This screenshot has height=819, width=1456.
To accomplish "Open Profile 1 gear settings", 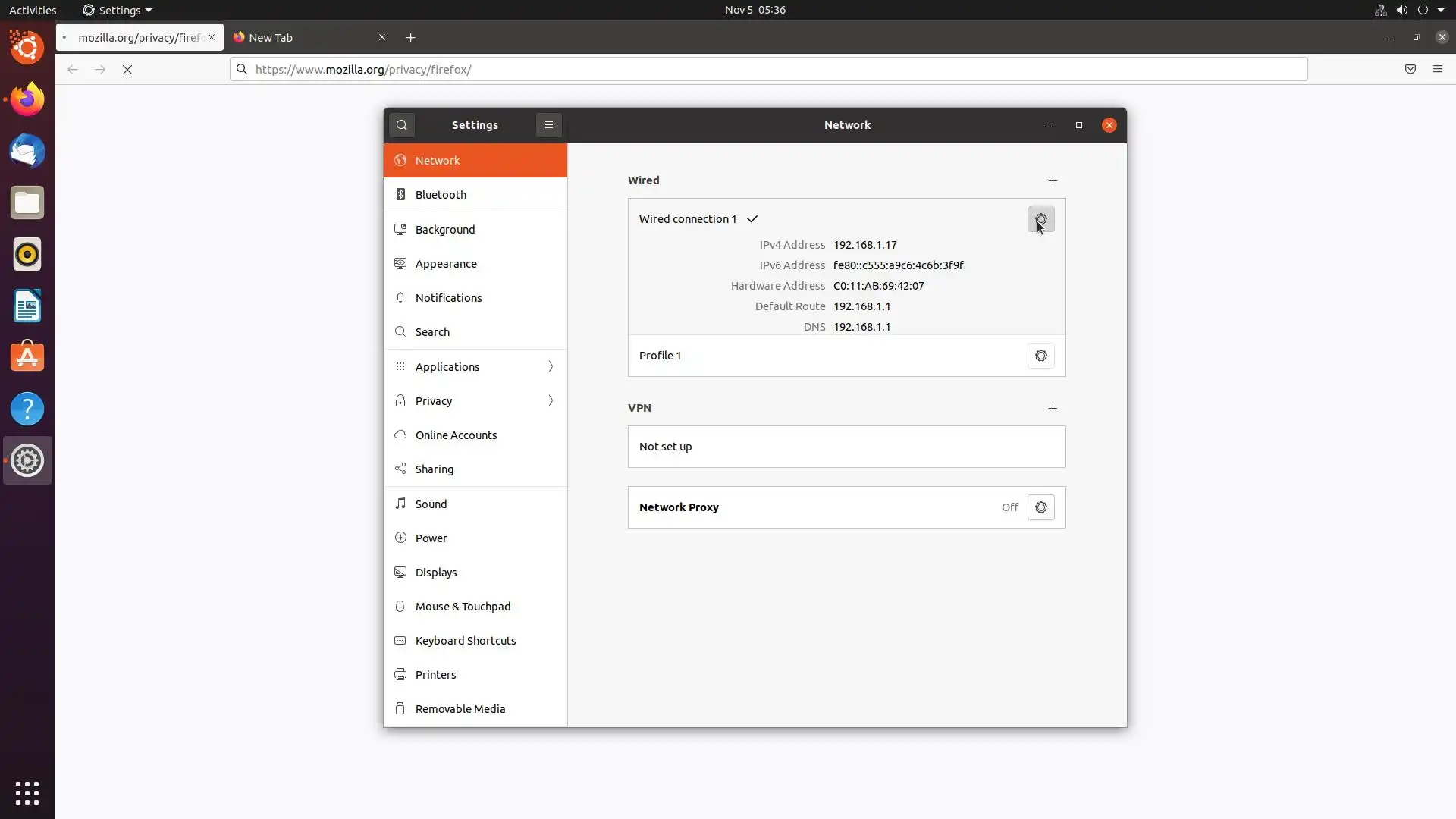I will (x=1040, y=356).
